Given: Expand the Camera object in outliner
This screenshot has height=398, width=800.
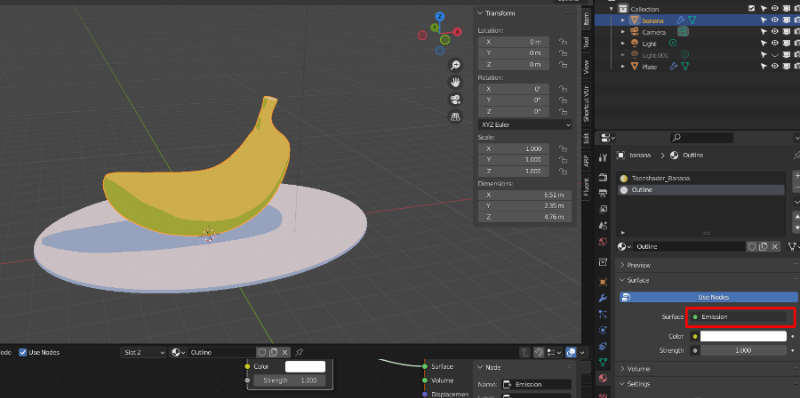Looking at the screenshot, I should 622,32.
